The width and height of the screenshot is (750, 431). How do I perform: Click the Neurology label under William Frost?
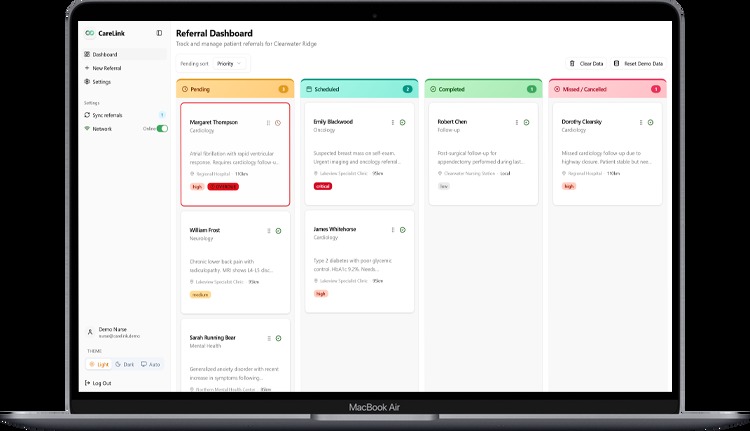click(x=201, y=238)
